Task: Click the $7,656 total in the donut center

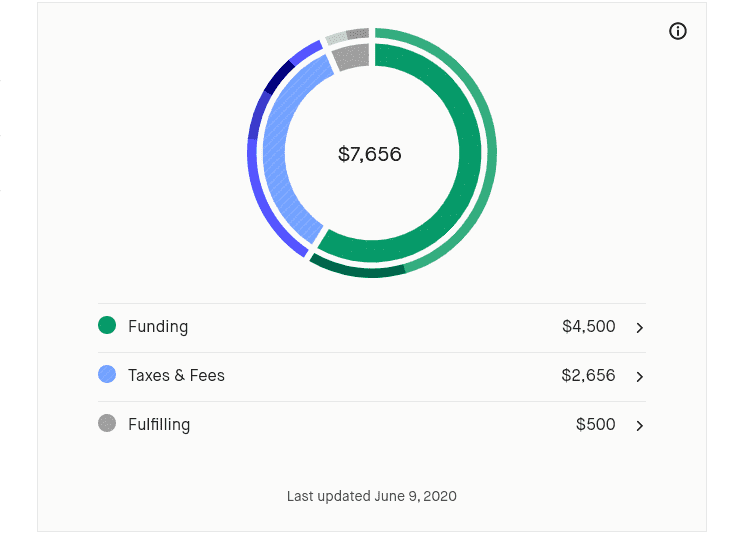Action: tap(369, 155)
